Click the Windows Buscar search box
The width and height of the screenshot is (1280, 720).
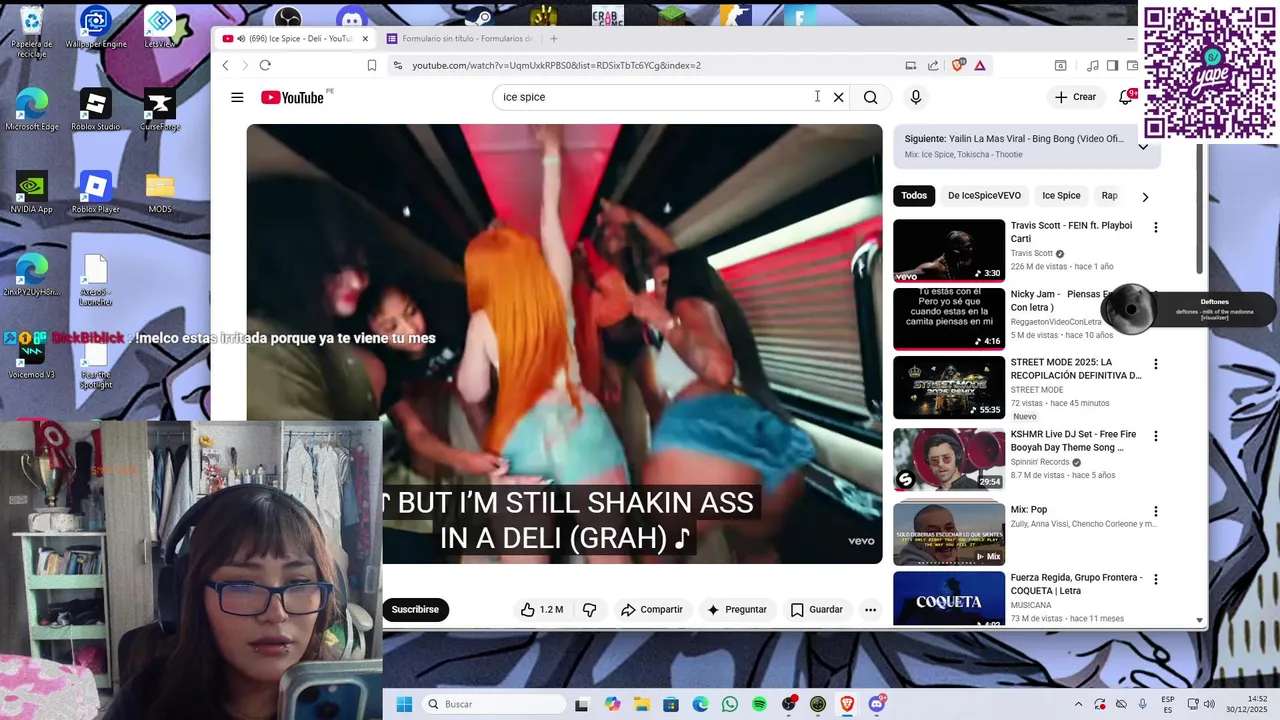tap(494, 704)
